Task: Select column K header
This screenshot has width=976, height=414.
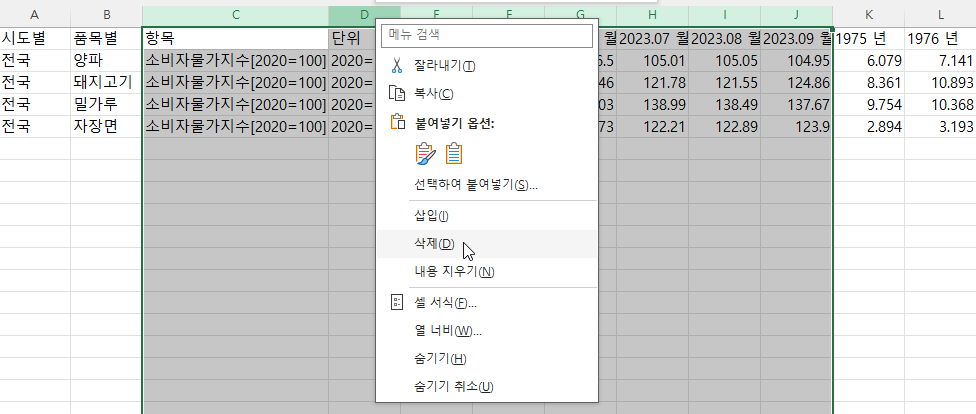Action: [868, 16]
